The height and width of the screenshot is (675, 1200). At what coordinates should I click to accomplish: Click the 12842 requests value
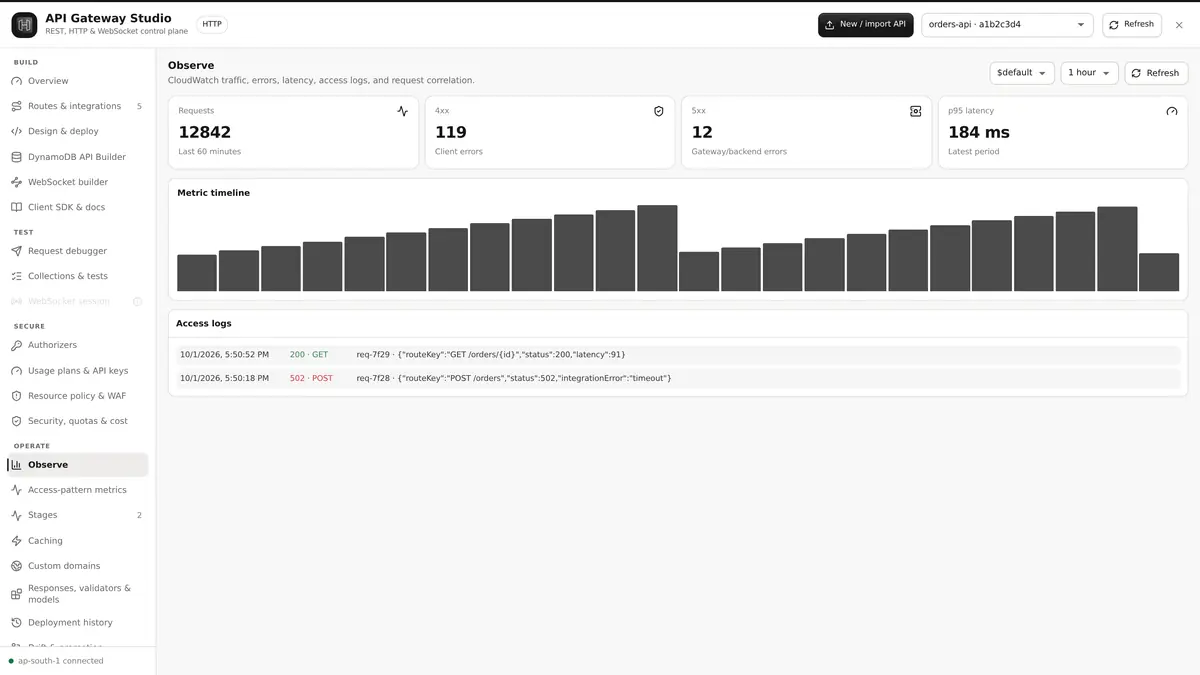[205, 132]
